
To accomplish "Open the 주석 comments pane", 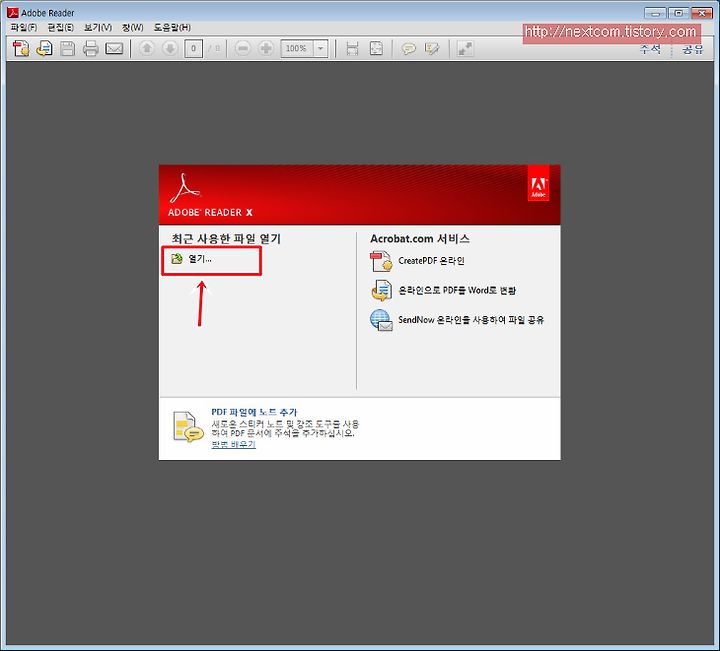I will (651, 49).
